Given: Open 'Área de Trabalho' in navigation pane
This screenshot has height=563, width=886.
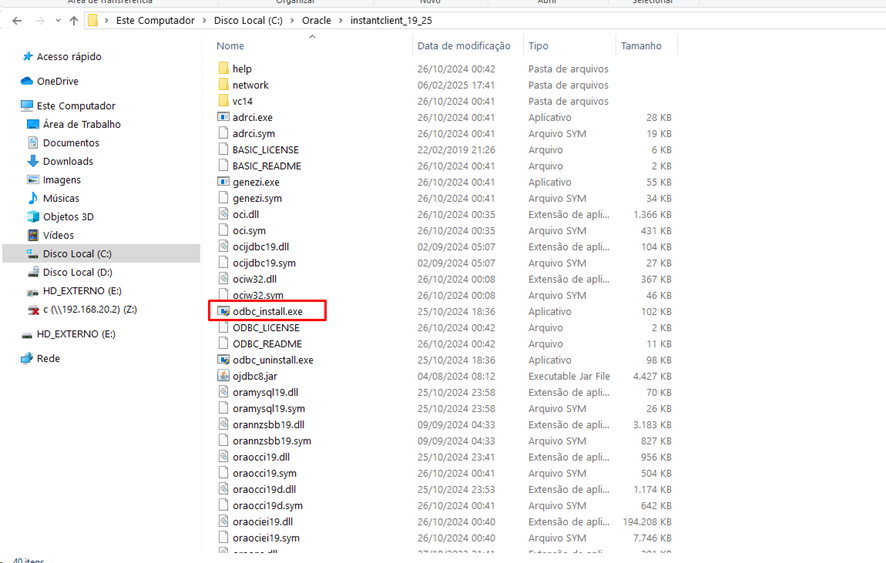Looking at the screenshot, I should [x=82, y=124].
